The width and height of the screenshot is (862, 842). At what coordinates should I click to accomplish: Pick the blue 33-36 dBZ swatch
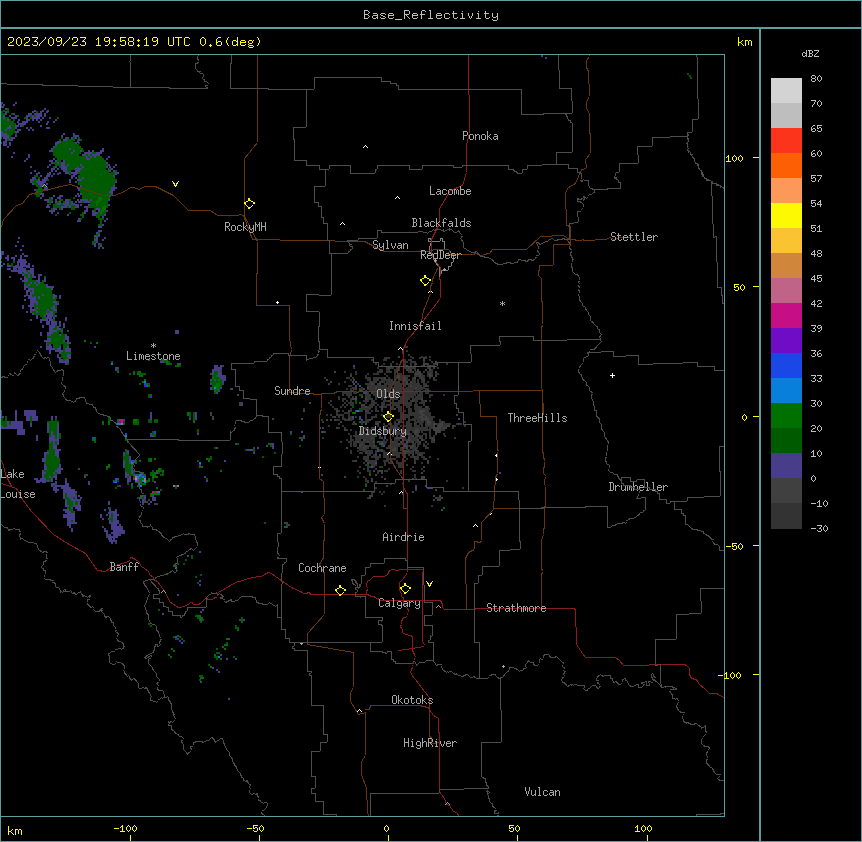786,365
